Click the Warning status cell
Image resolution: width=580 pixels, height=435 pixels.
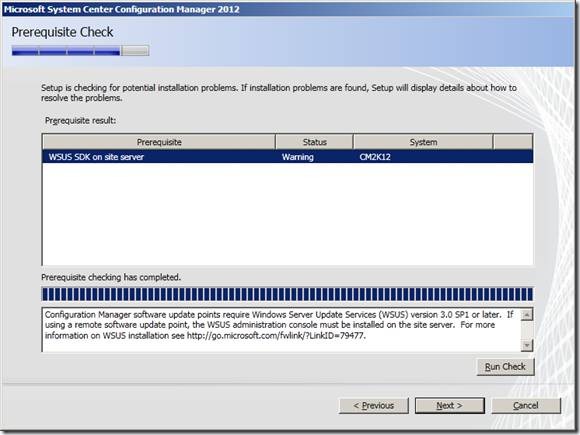point(298,157)
